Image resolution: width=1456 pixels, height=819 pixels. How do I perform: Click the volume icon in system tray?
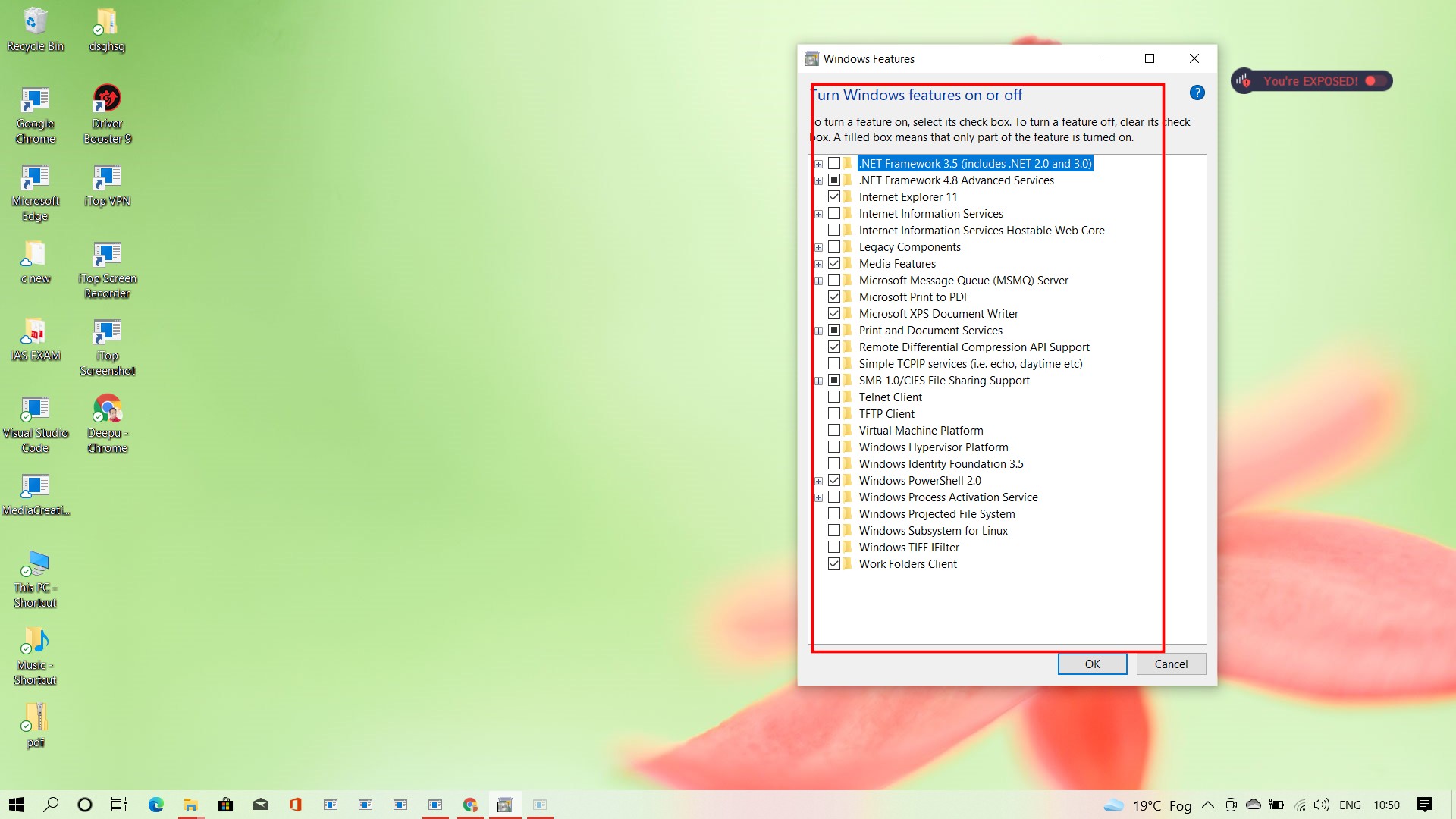pyautogui.click(x=1321, y=805)
